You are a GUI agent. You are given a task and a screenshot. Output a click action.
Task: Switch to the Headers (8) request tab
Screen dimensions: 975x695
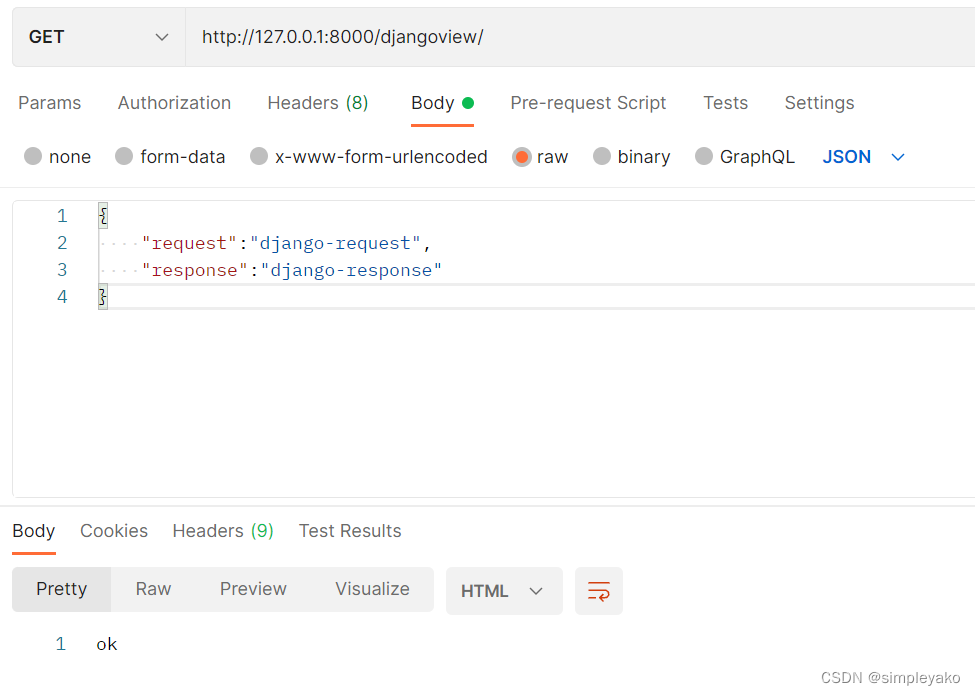pos(317,103)
